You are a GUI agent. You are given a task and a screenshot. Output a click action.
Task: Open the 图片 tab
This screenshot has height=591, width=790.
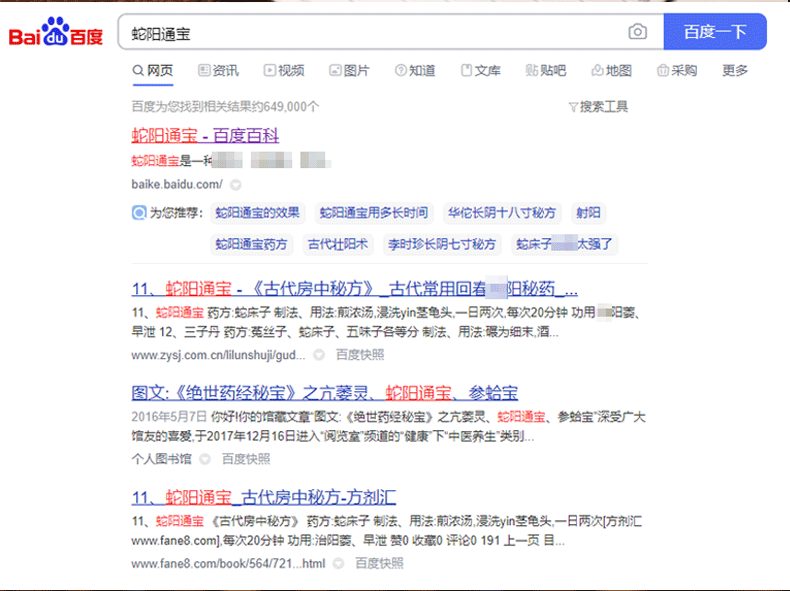(x=350, y=71)
